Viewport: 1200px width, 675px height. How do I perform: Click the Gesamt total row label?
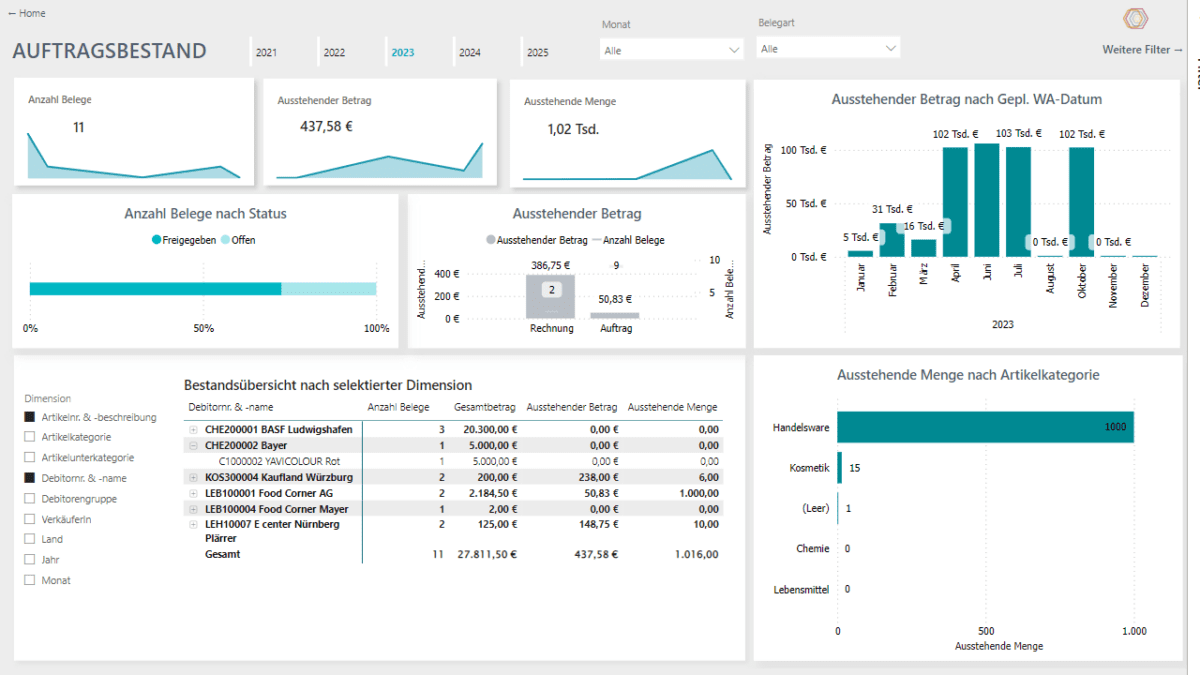223,554
